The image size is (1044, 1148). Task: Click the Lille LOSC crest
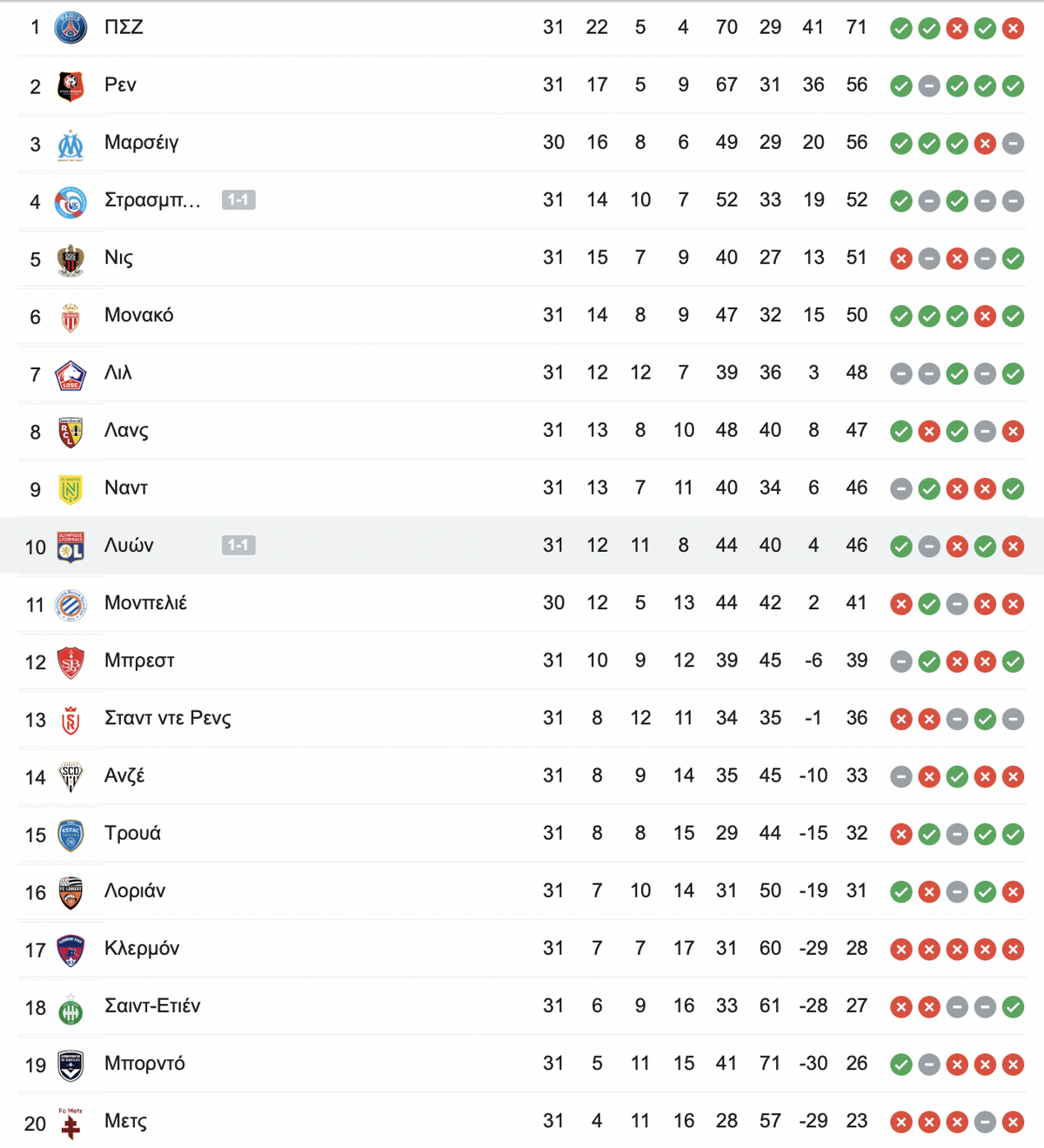[70, 374]
